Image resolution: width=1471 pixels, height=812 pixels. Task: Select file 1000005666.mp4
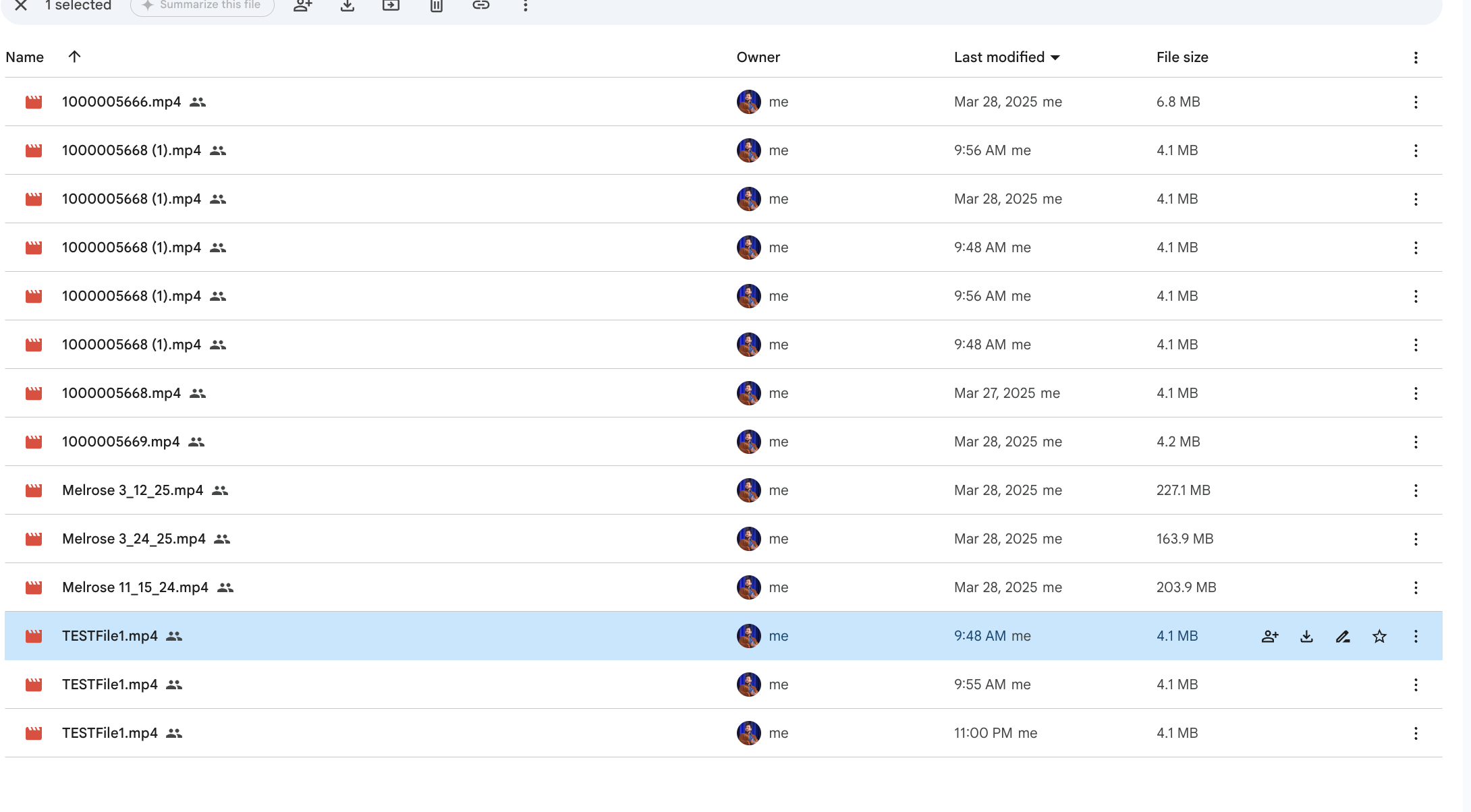(x=723, y=102)
